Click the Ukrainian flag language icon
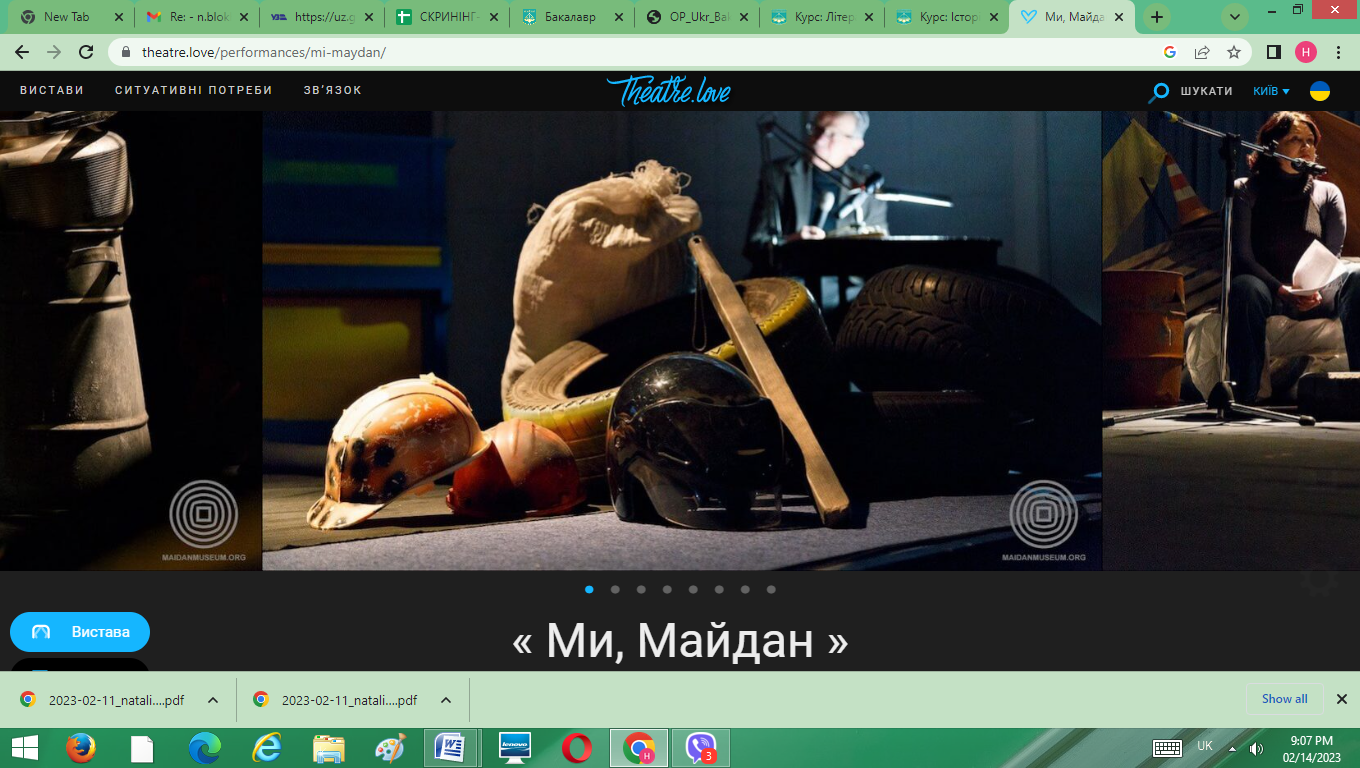 tap(1320, 91)
